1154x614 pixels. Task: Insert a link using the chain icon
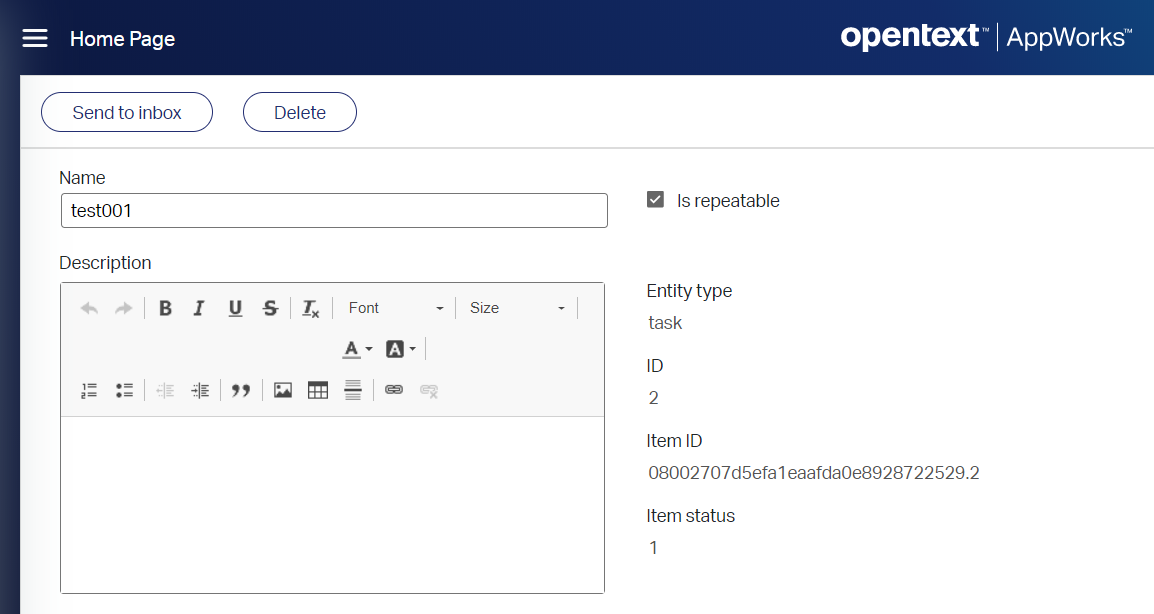(x=393, y=389)
